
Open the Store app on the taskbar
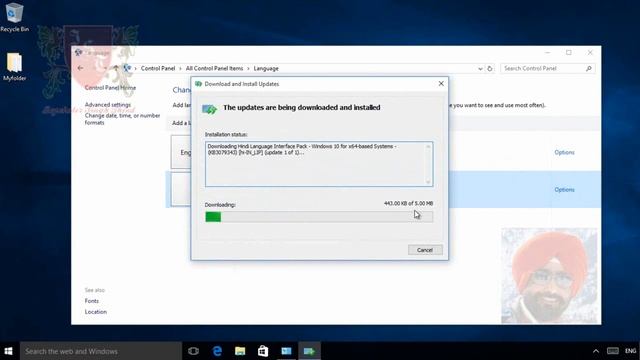pyautogui.click(x=263, y=351)
